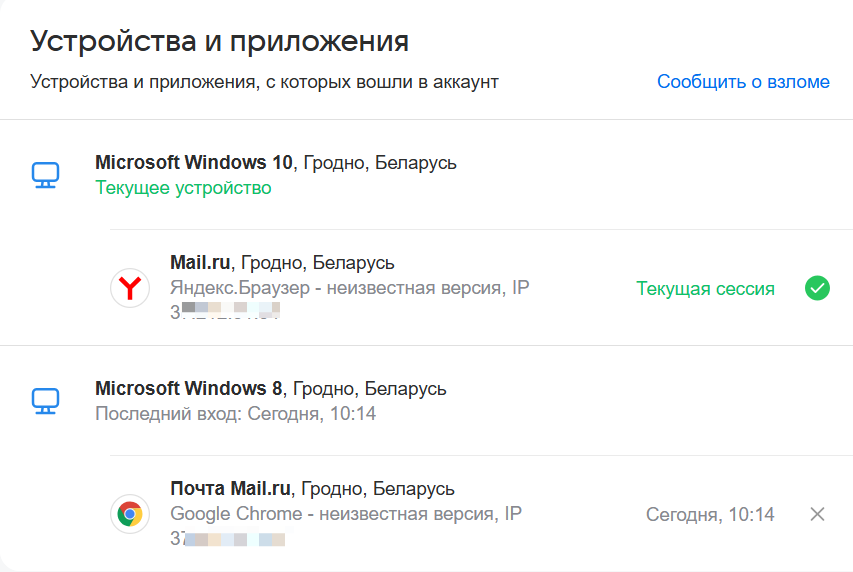The height and width of the screenshot is (572, 853).
Task: Click the Google Chrome icon
Action: point(130,515)
